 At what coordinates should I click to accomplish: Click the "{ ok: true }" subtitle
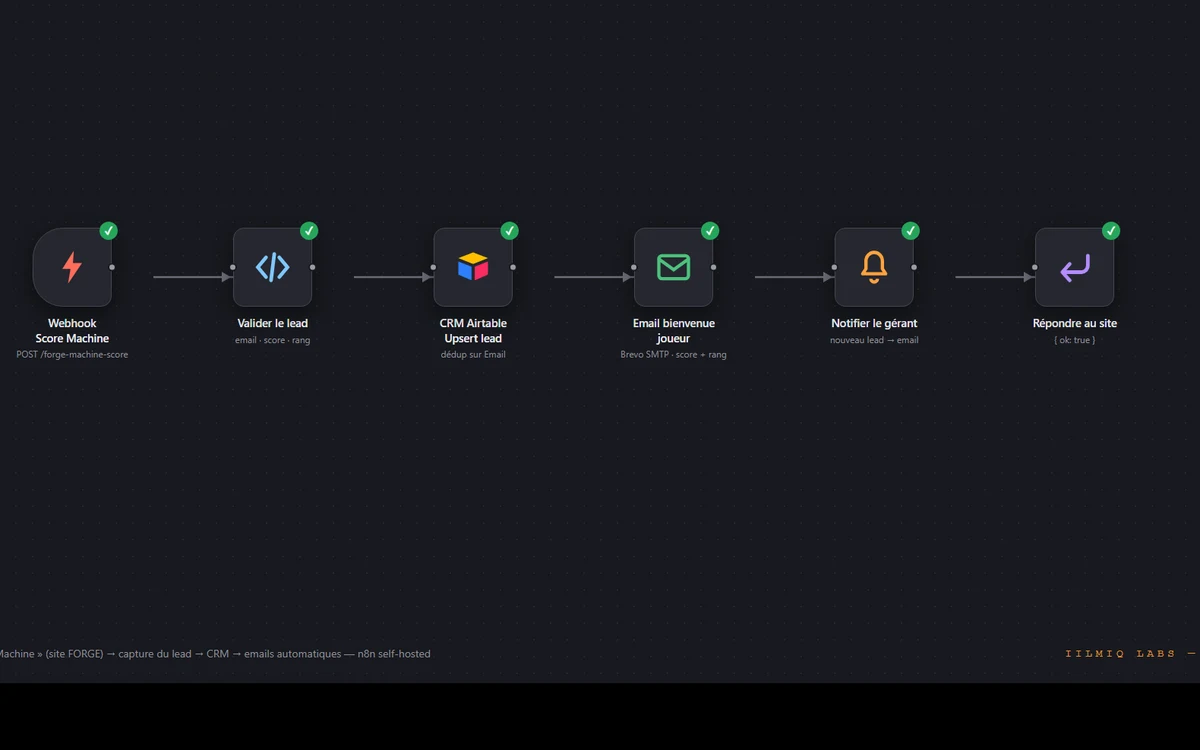[x=1075, y=340]
